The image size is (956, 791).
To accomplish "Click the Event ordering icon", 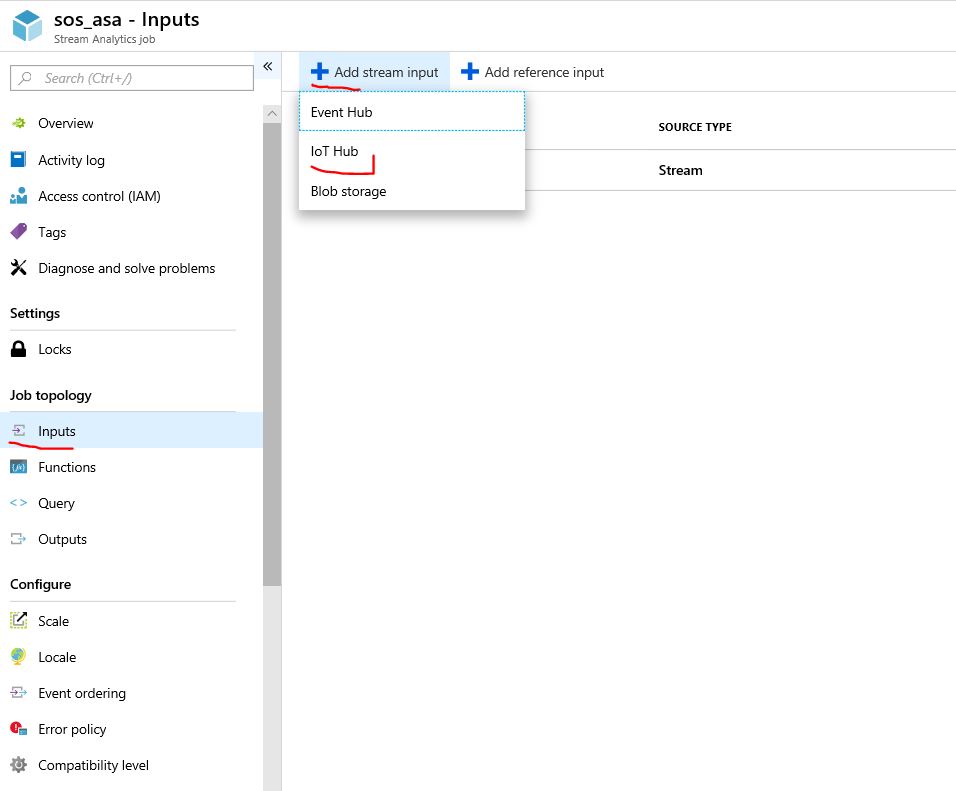I will pyautogui.click(x=19, y=693).
